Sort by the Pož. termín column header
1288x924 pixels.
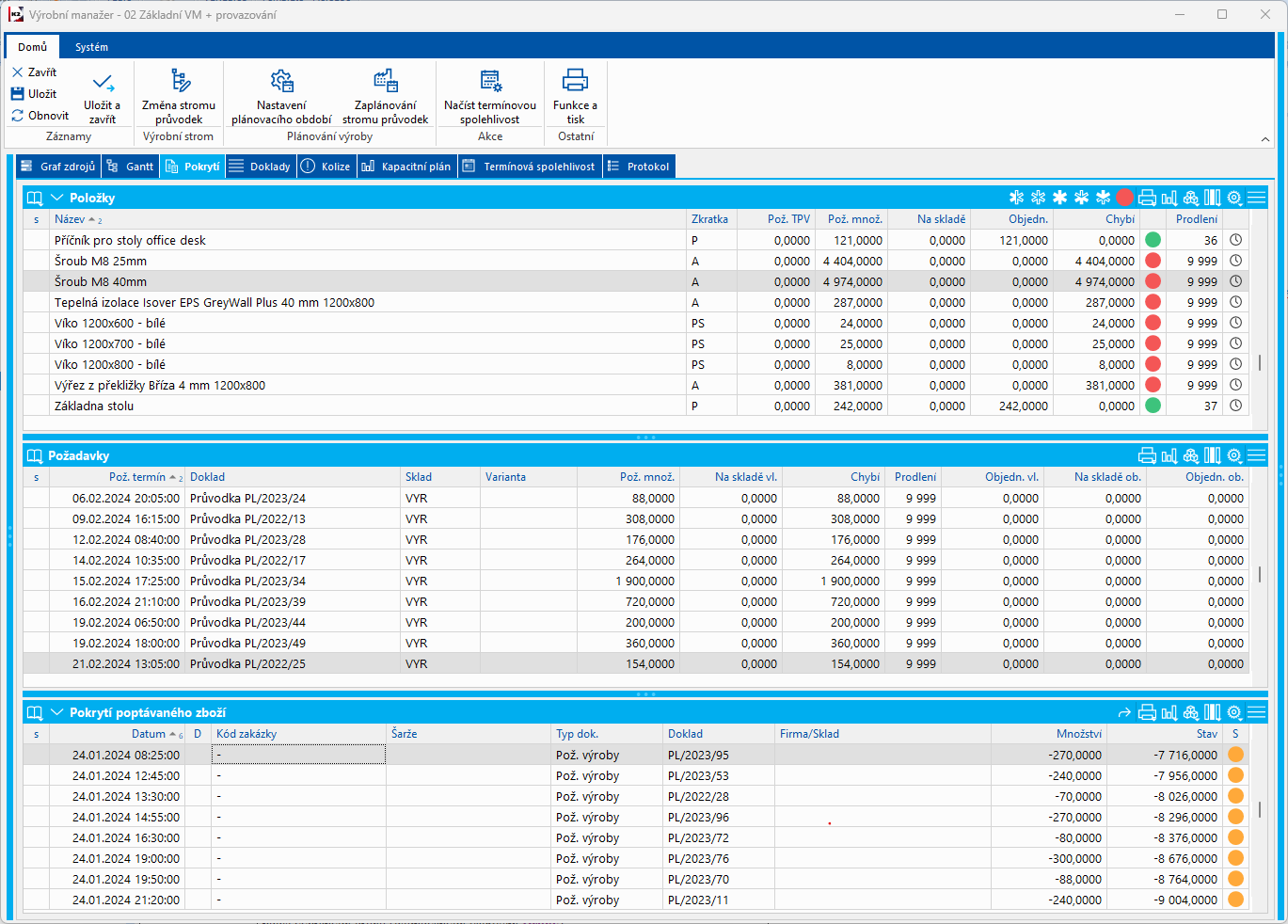click(136, 477)
